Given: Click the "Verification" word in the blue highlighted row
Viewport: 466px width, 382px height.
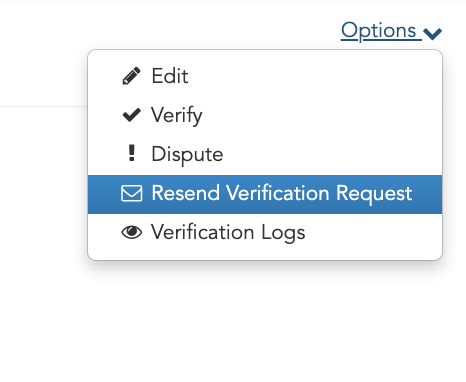Looking at the screenshot, I should [x=278, y=193].
